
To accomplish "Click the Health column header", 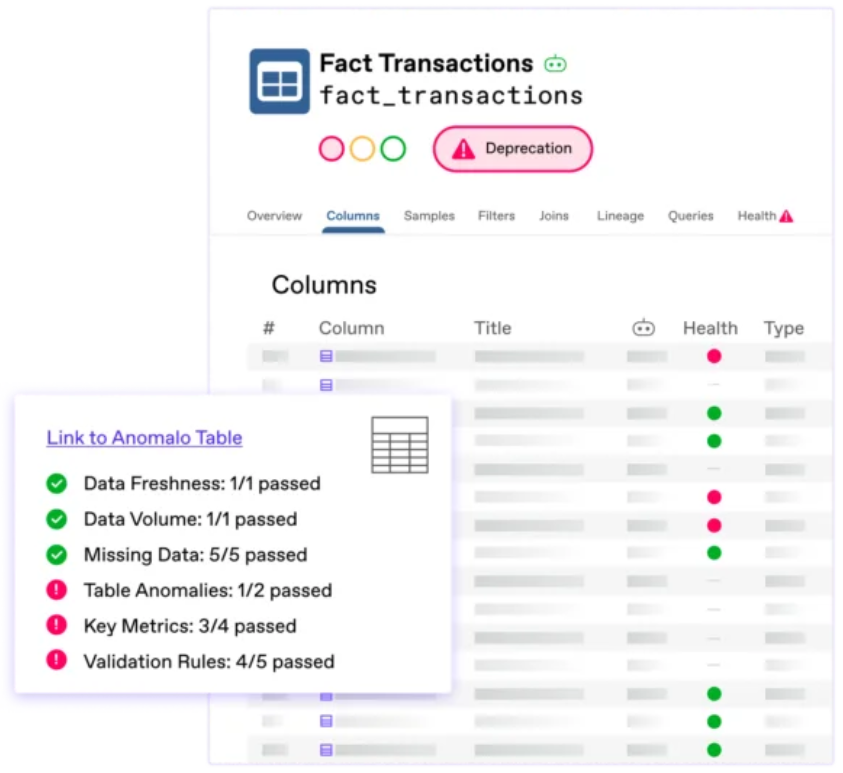I will 710,328.
